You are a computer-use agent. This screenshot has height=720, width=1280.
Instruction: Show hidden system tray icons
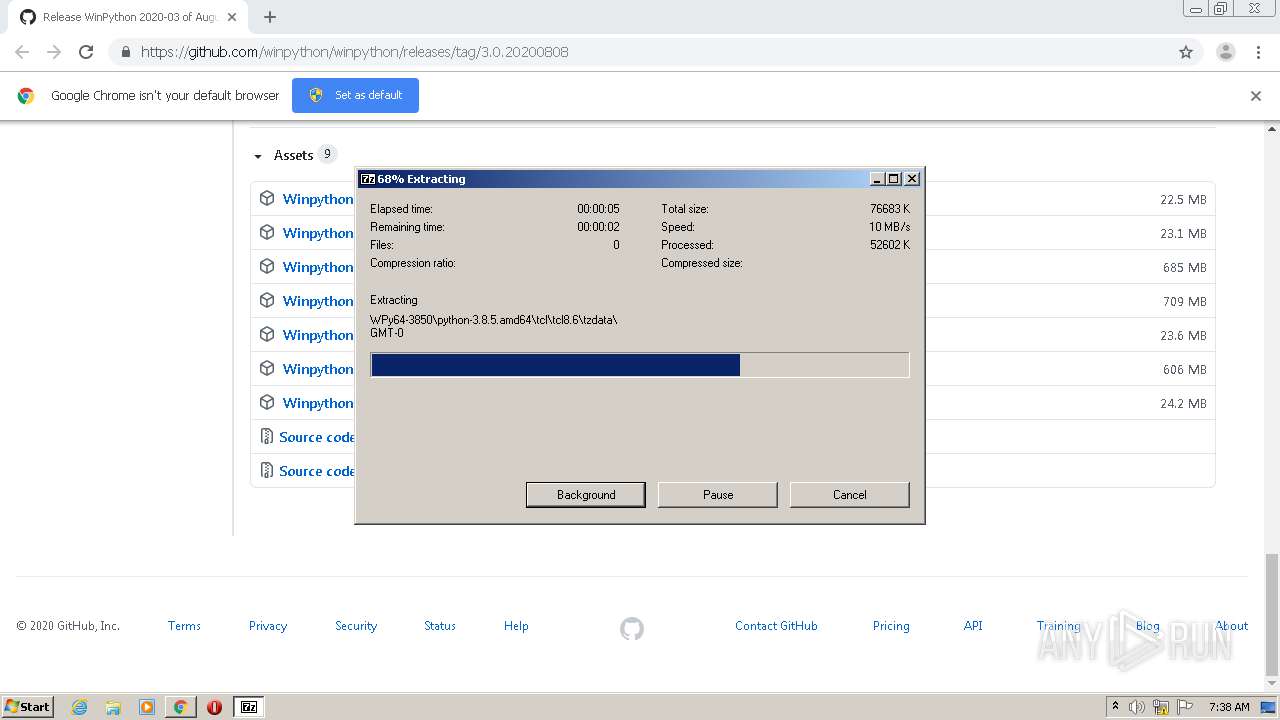pyautogui.click(x=1115, y=707)
